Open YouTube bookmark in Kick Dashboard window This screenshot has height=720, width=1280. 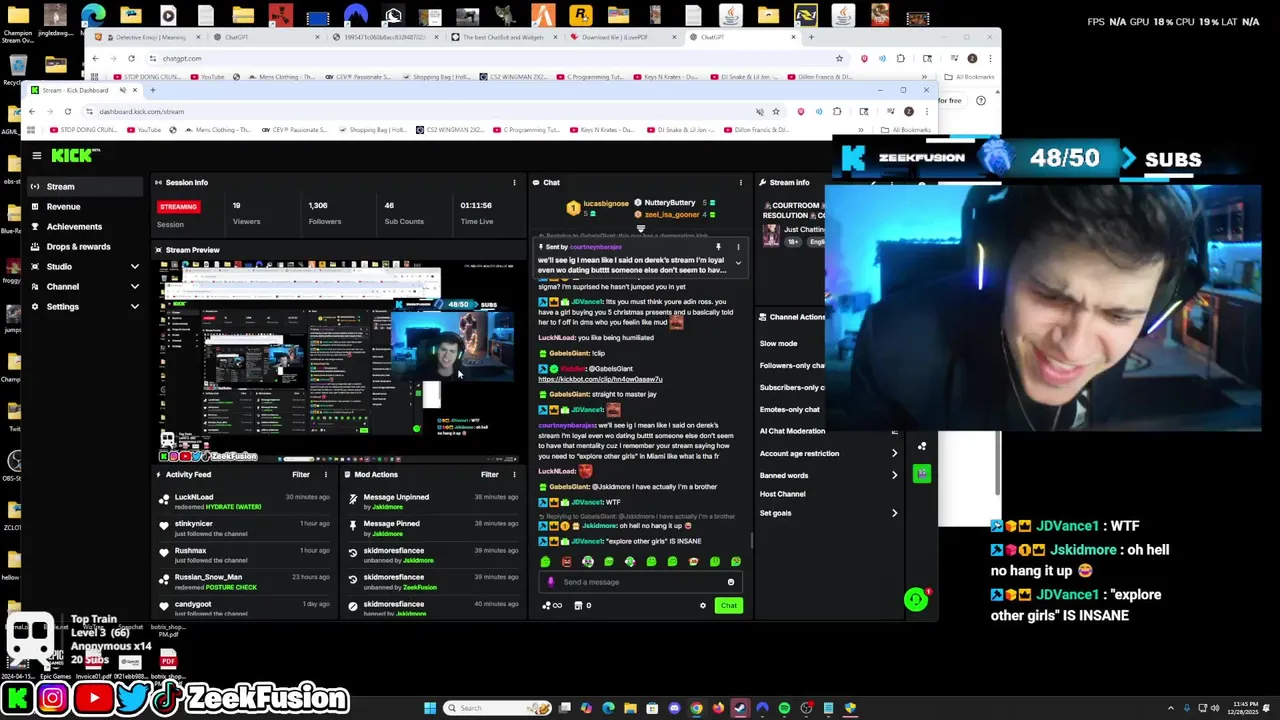[x=143, y=130]
